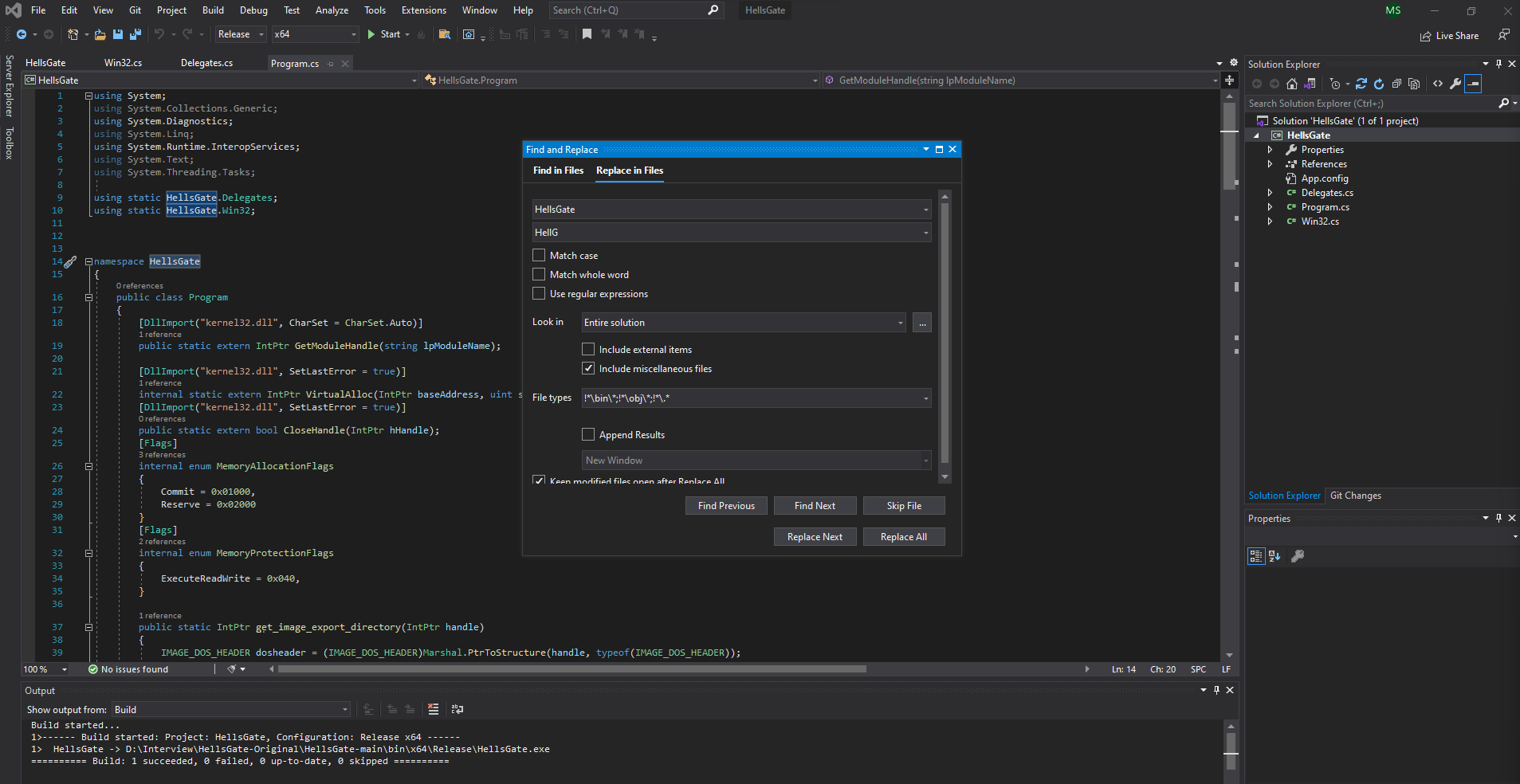The width and height of the screenshot is (1520, 784).
Task: Click the Save All icon
Action: 135,34
